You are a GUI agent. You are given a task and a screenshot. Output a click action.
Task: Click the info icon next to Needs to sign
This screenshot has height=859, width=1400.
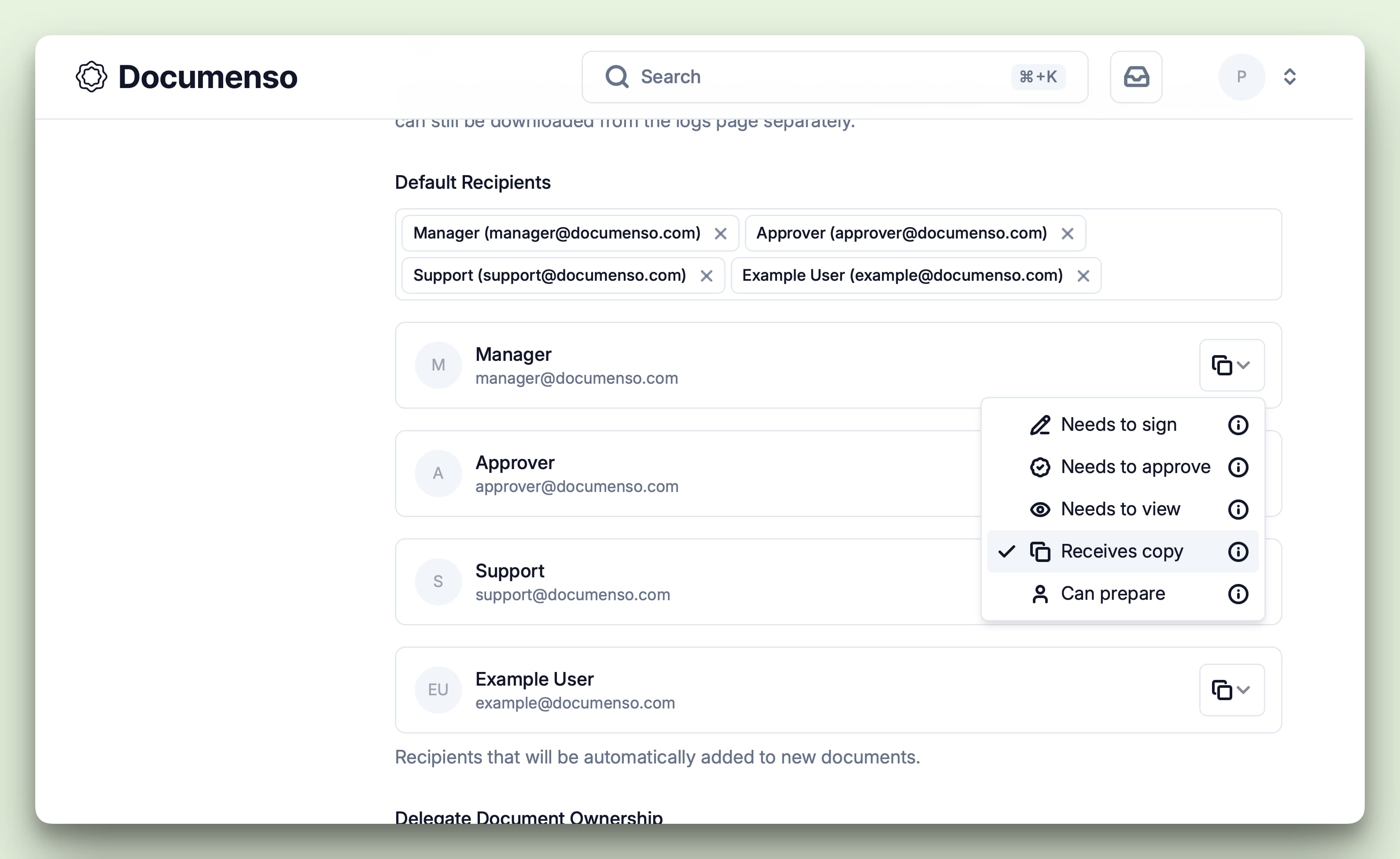1238,424
